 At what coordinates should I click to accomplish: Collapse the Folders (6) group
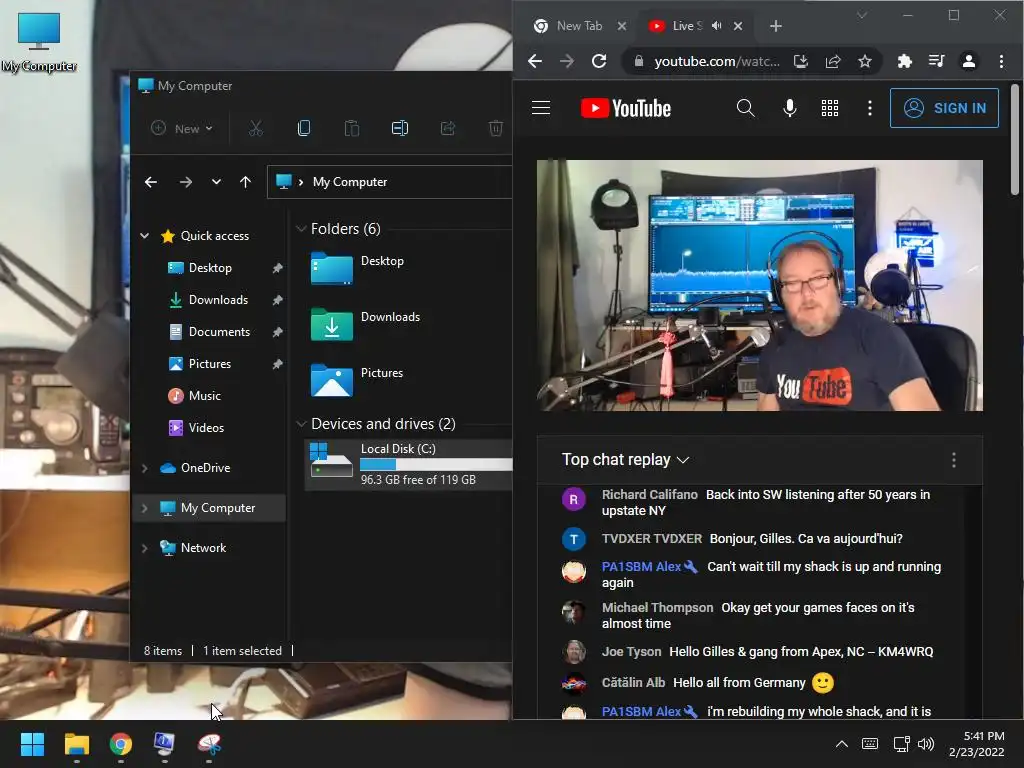(301, 229)
